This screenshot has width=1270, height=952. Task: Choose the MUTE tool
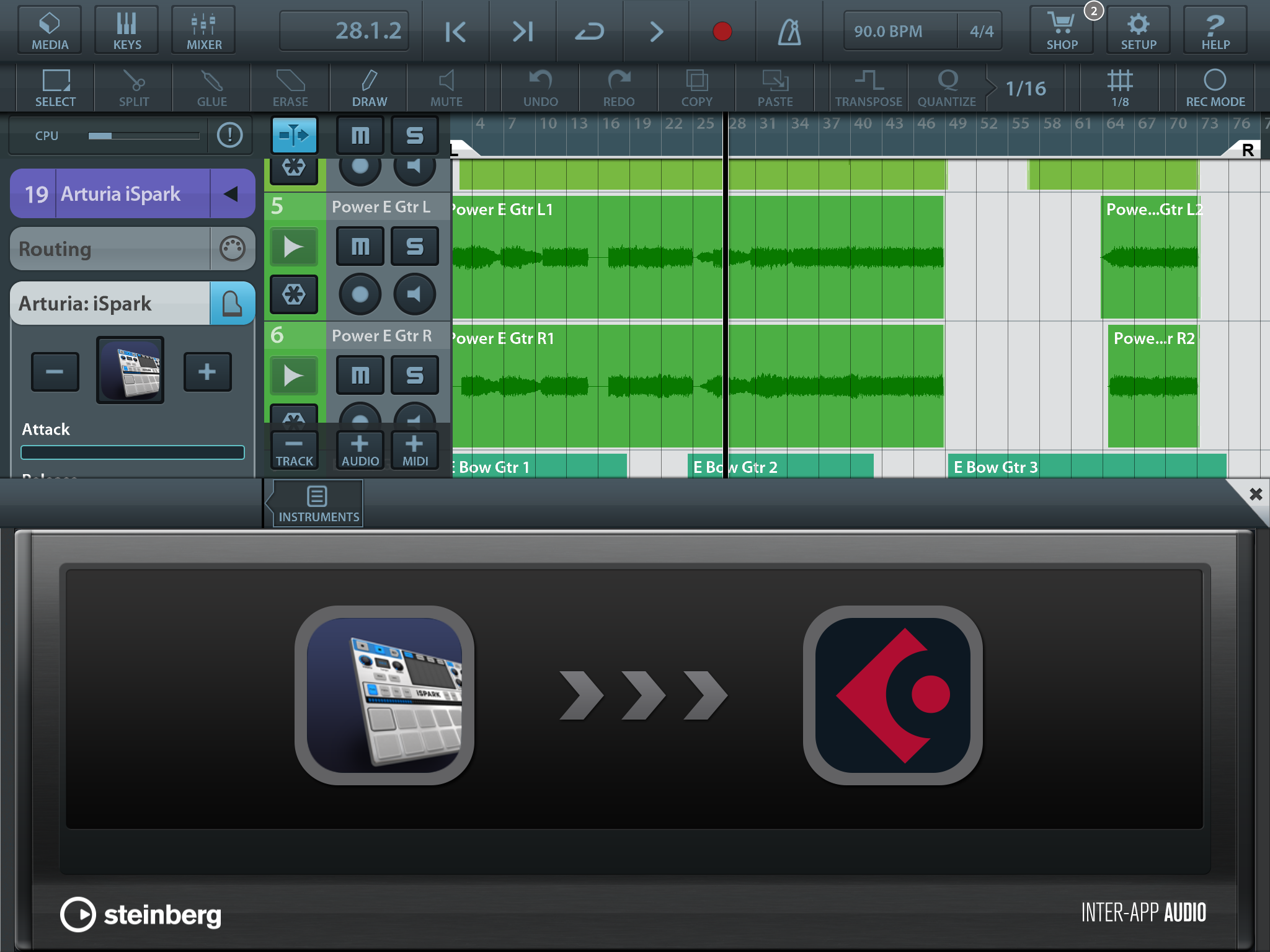tap(446, 88)
